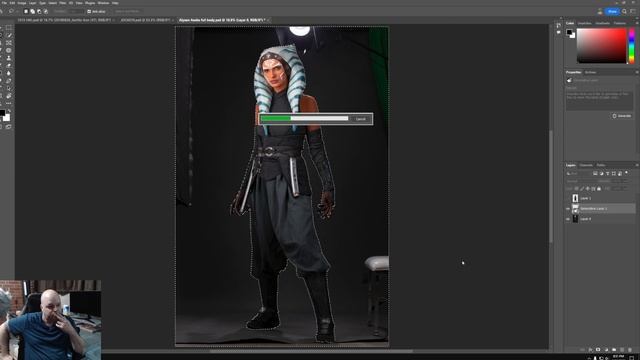
Task: Select the Spot Healing Brush tool
Action: coord(9,51)
